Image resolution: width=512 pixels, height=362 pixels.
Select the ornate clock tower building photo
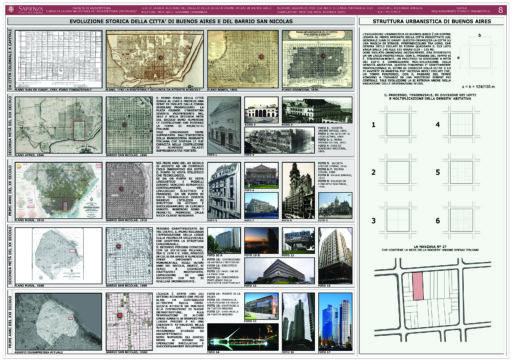[x=298, y=191]
